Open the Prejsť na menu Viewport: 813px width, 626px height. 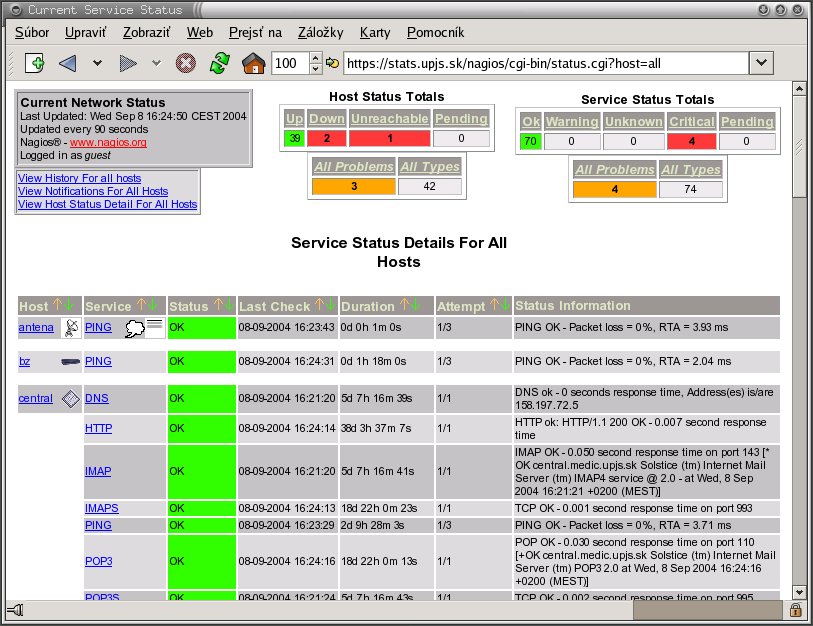tap(255, 32)
